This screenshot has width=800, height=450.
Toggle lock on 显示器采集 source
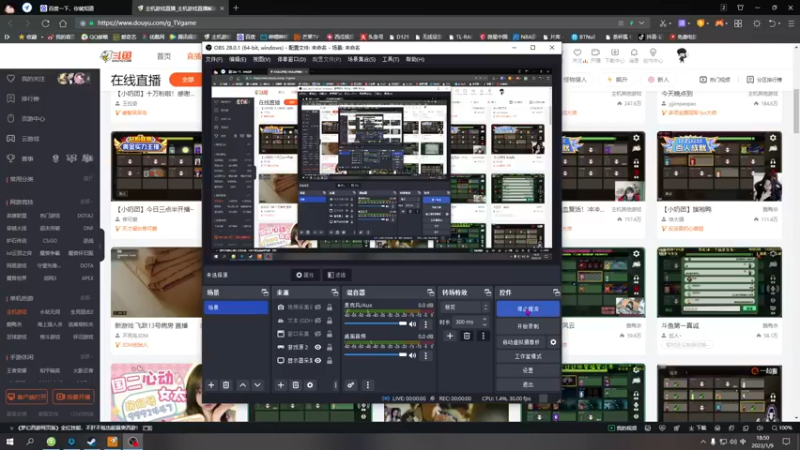coord(330,360)
